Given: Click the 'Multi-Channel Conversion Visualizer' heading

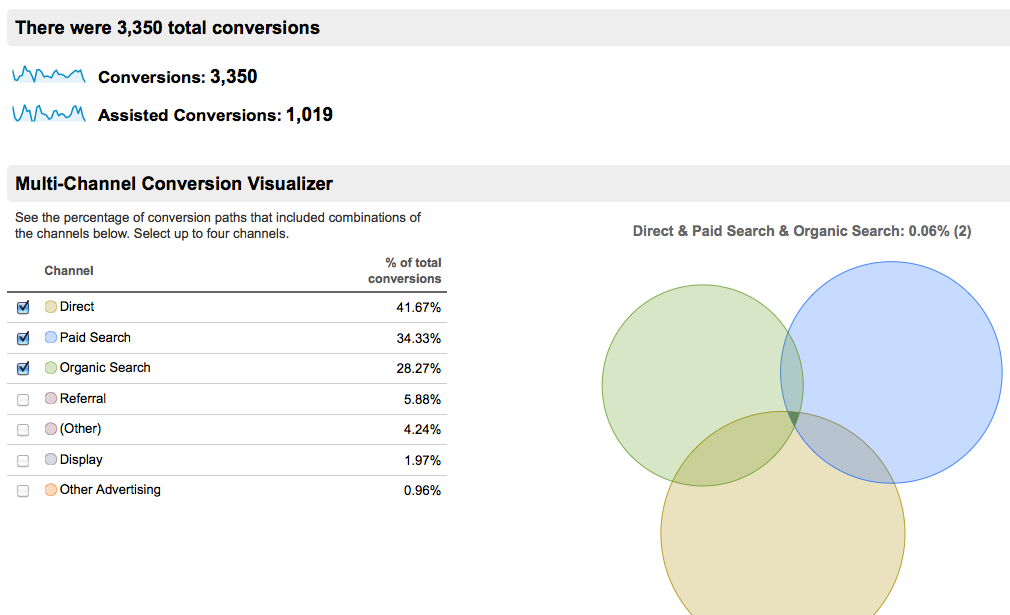Looking at the screenshot, I should pyautogui.click(x=174, y=184).
